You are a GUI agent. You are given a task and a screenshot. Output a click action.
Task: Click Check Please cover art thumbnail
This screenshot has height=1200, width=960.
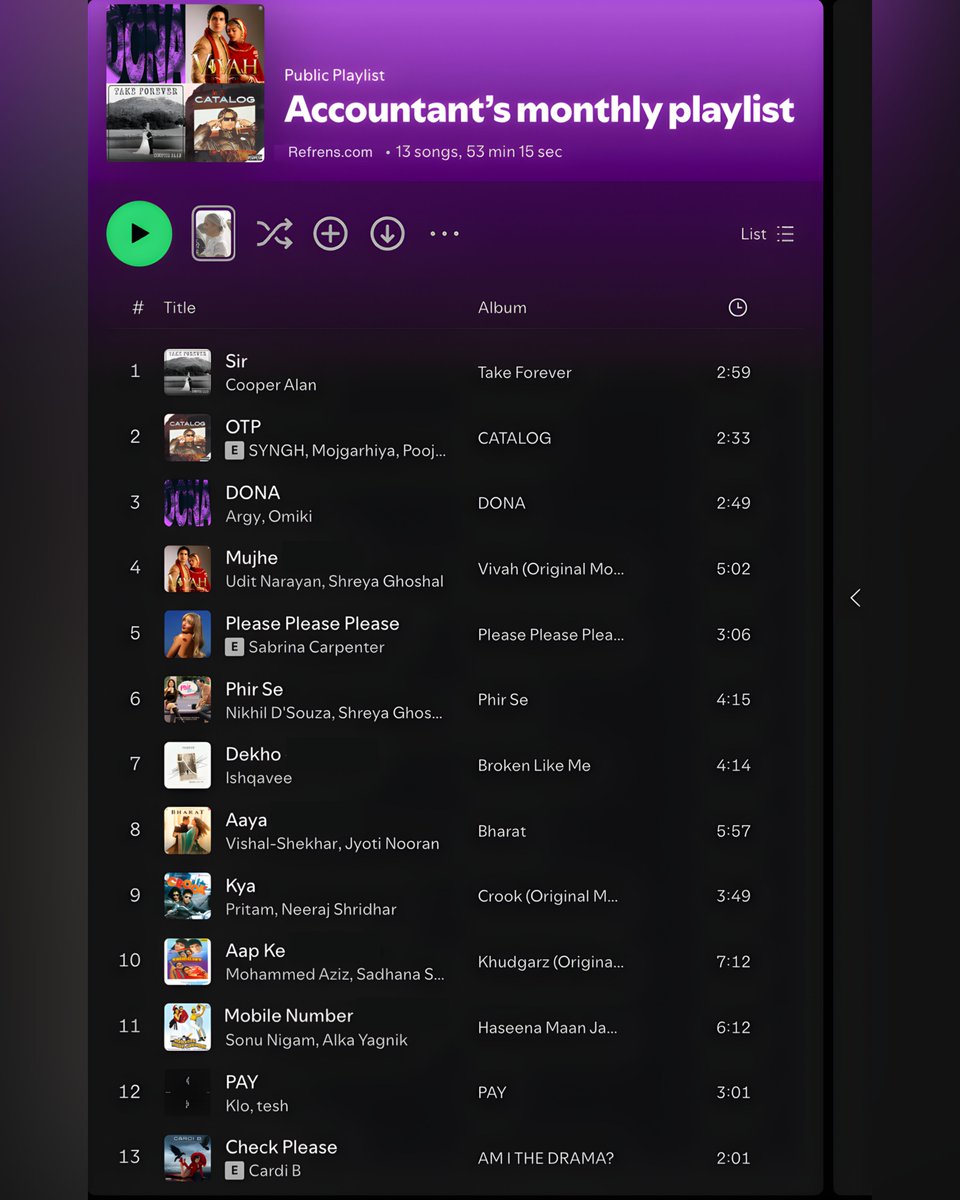tap(187, 1158)
